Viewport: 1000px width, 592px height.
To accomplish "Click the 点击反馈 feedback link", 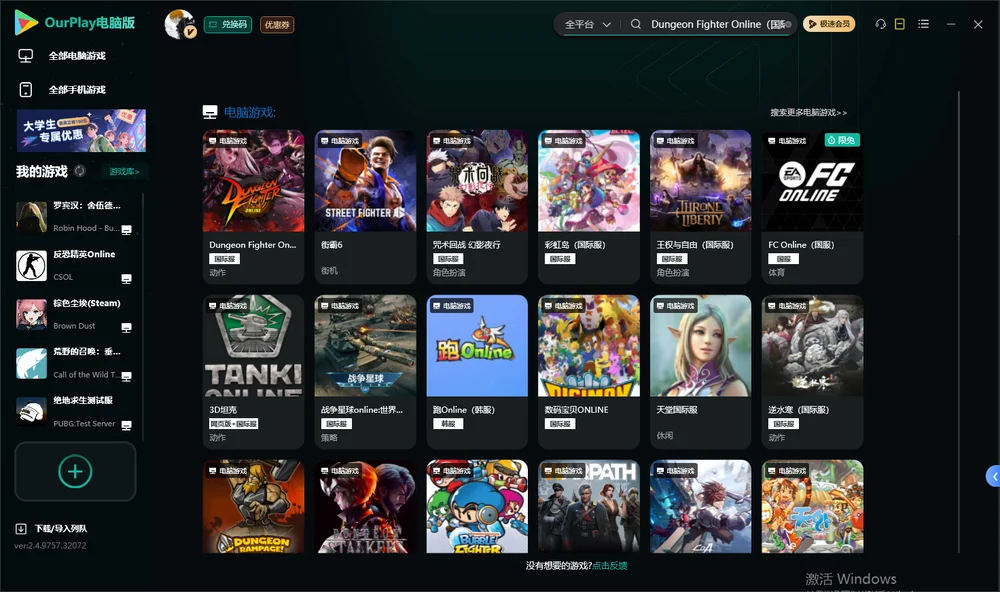I will (x=610, y=565).
